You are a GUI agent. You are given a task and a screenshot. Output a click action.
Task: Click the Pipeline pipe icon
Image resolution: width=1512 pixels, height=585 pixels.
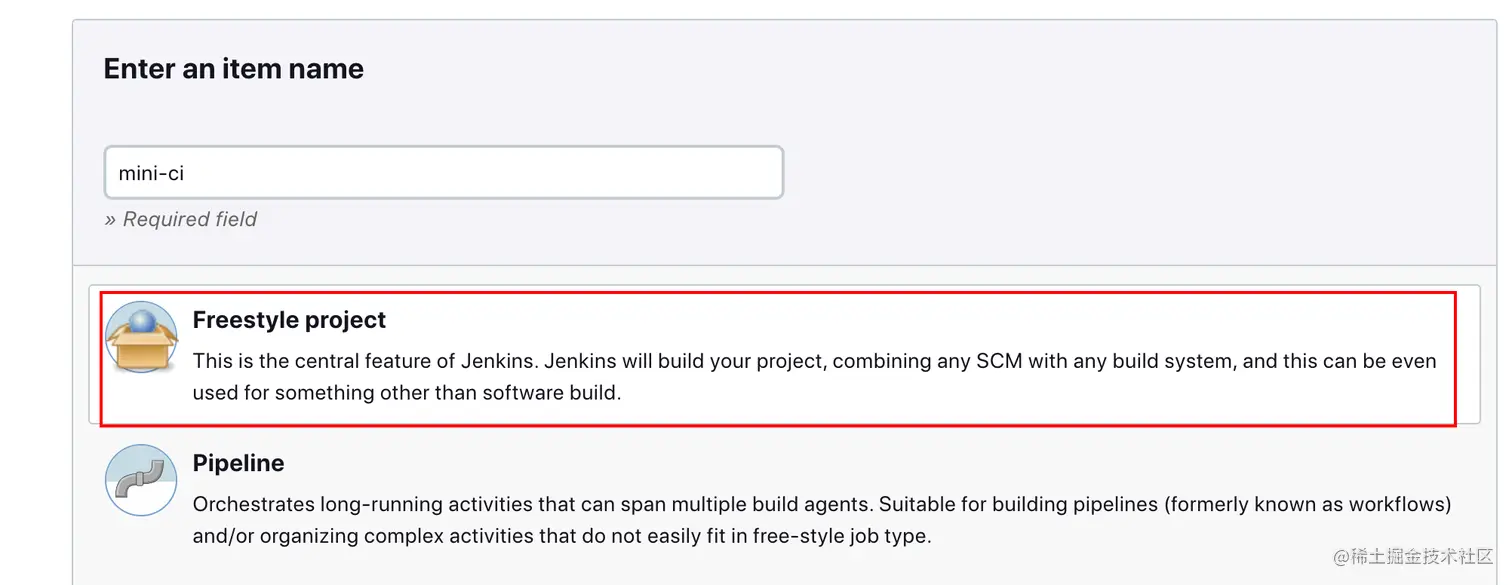[141, 481]
